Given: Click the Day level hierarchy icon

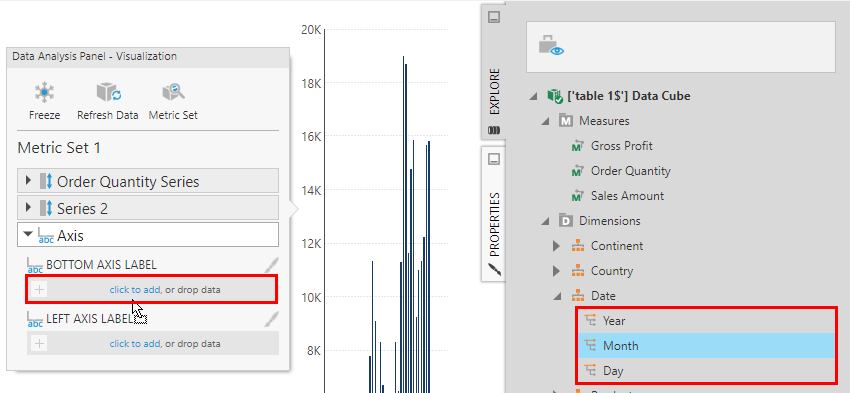Looking at the screenshot, I should point(590,370).
